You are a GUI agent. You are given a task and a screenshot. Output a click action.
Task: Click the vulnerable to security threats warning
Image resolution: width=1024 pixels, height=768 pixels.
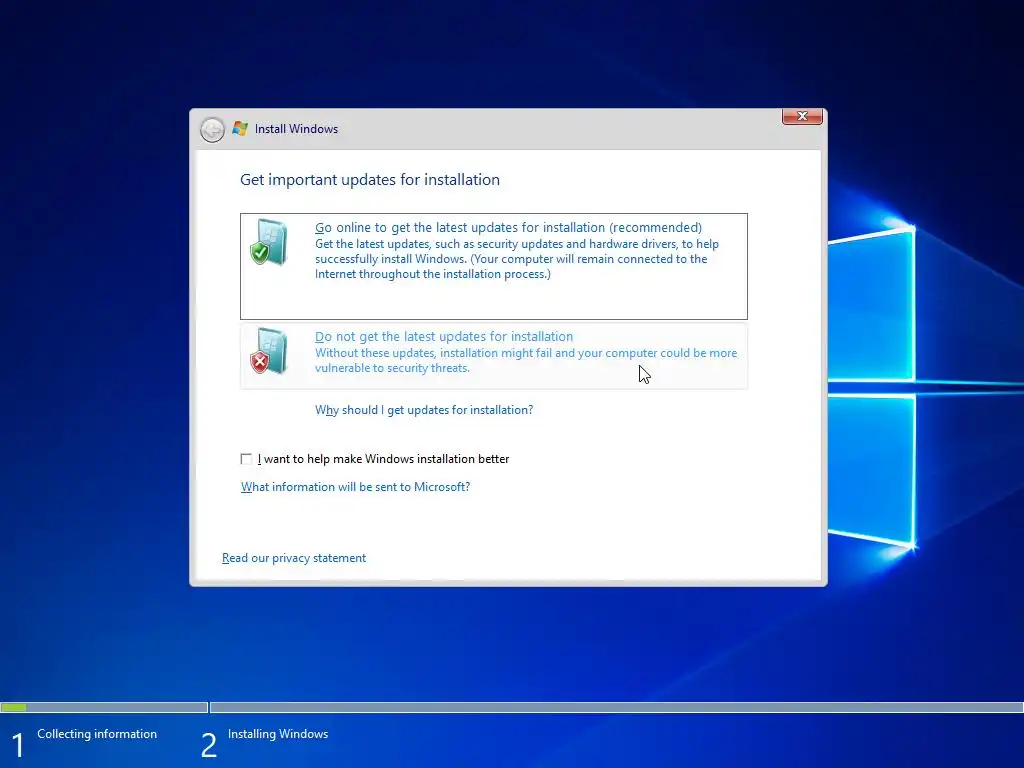pos(392,368)
